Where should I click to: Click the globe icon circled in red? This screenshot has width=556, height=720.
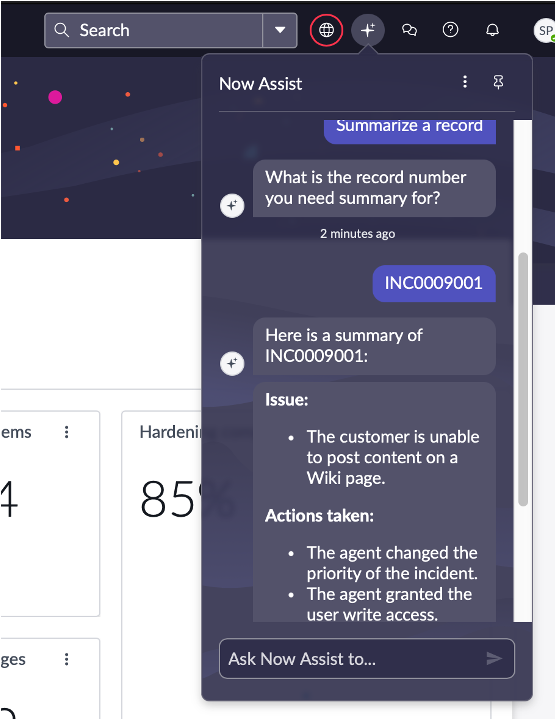click(326, 30)
